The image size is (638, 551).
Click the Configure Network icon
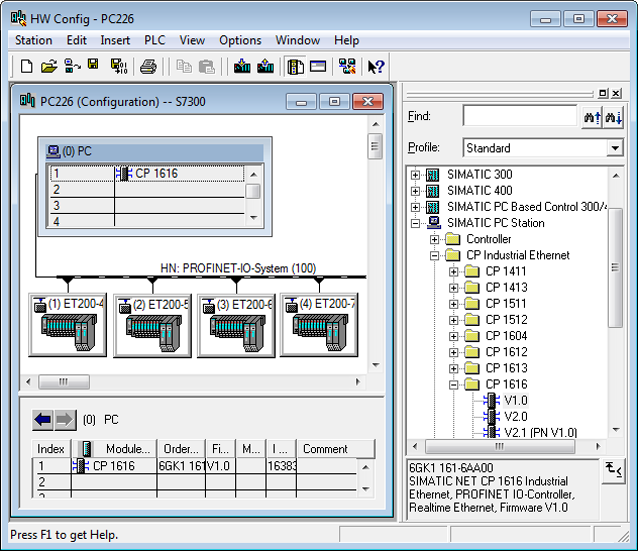[347, 67]
